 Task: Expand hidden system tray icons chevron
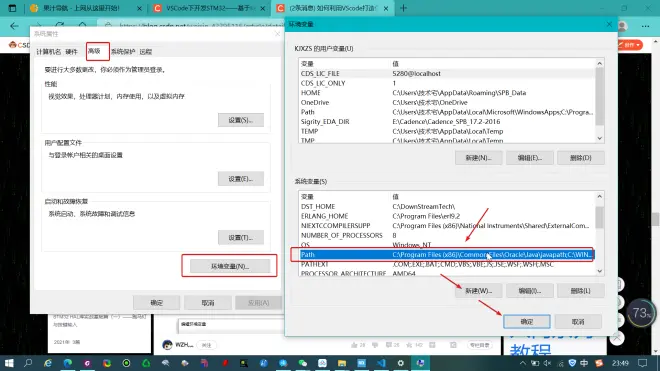point(523,363)
